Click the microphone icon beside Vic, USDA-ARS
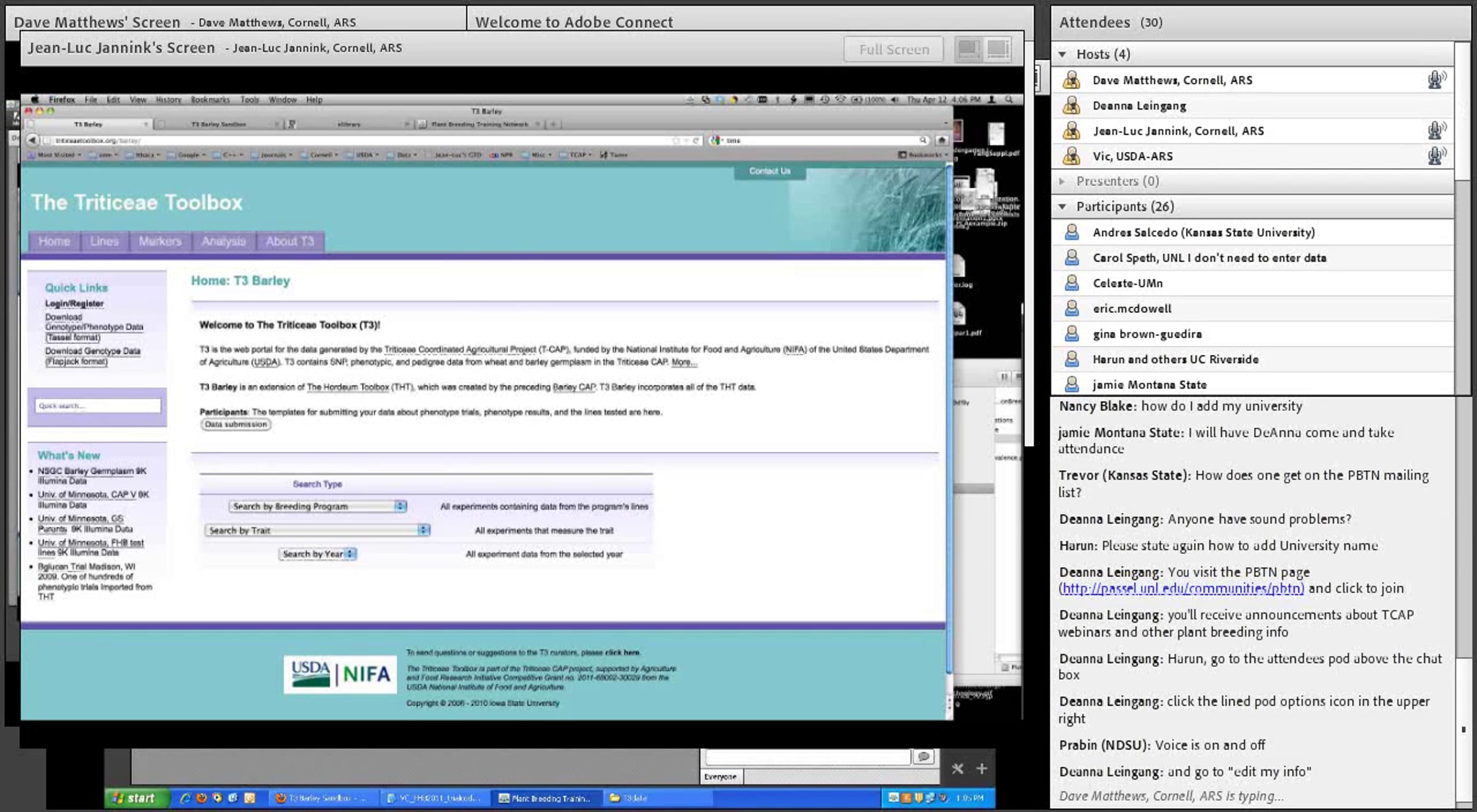Screen dimensions: 1477x812 click(1436, 156)
